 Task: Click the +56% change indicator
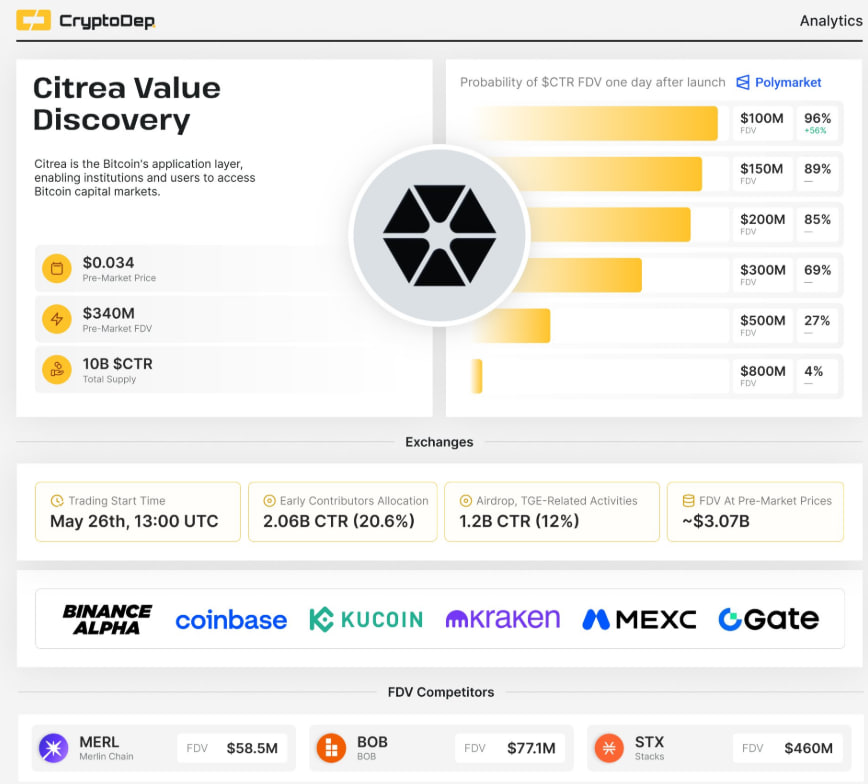[815, 131]
